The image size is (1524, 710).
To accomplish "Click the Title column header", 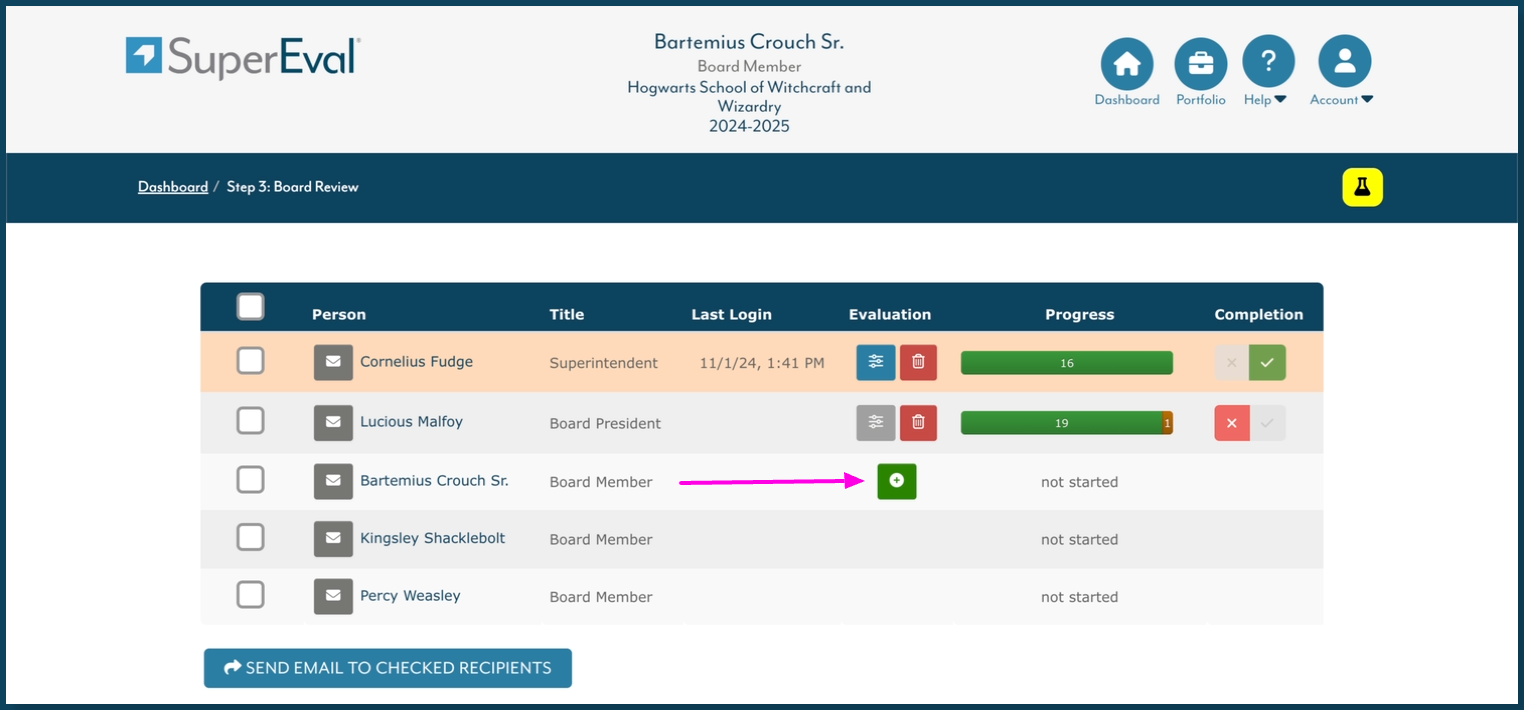I will [x=567, y=314].
